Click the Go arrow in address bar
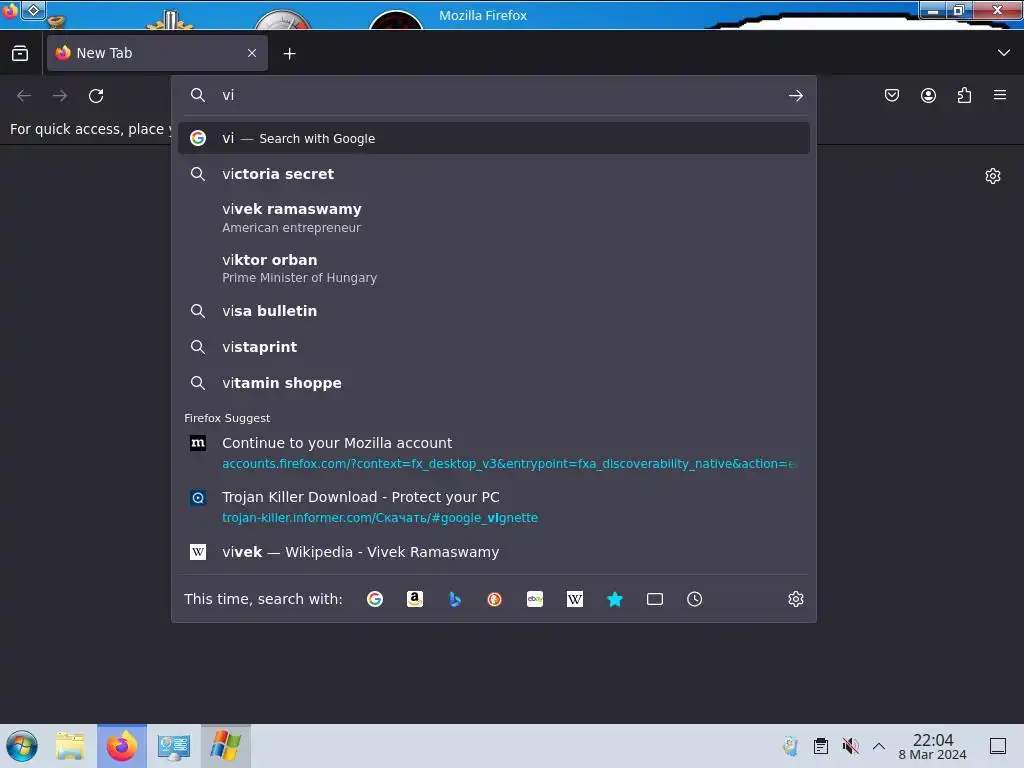The width and height of the screenshot is (1024, 768). pos(795,96)
